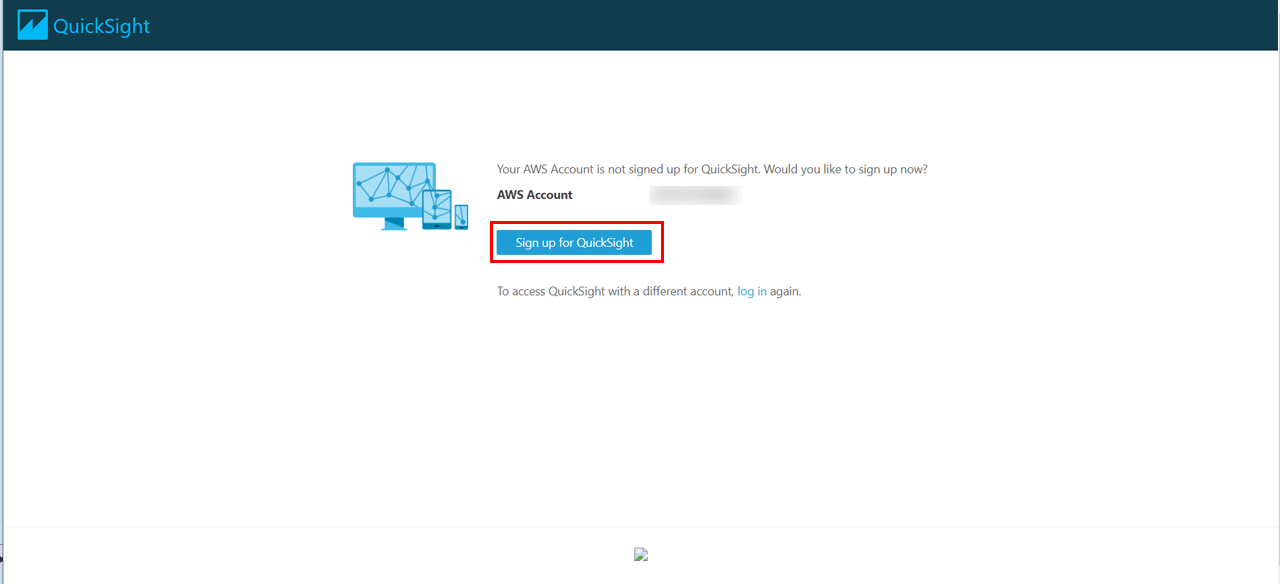
Task: Click the 'AWS Account' label text
Action: click(535, 195)
